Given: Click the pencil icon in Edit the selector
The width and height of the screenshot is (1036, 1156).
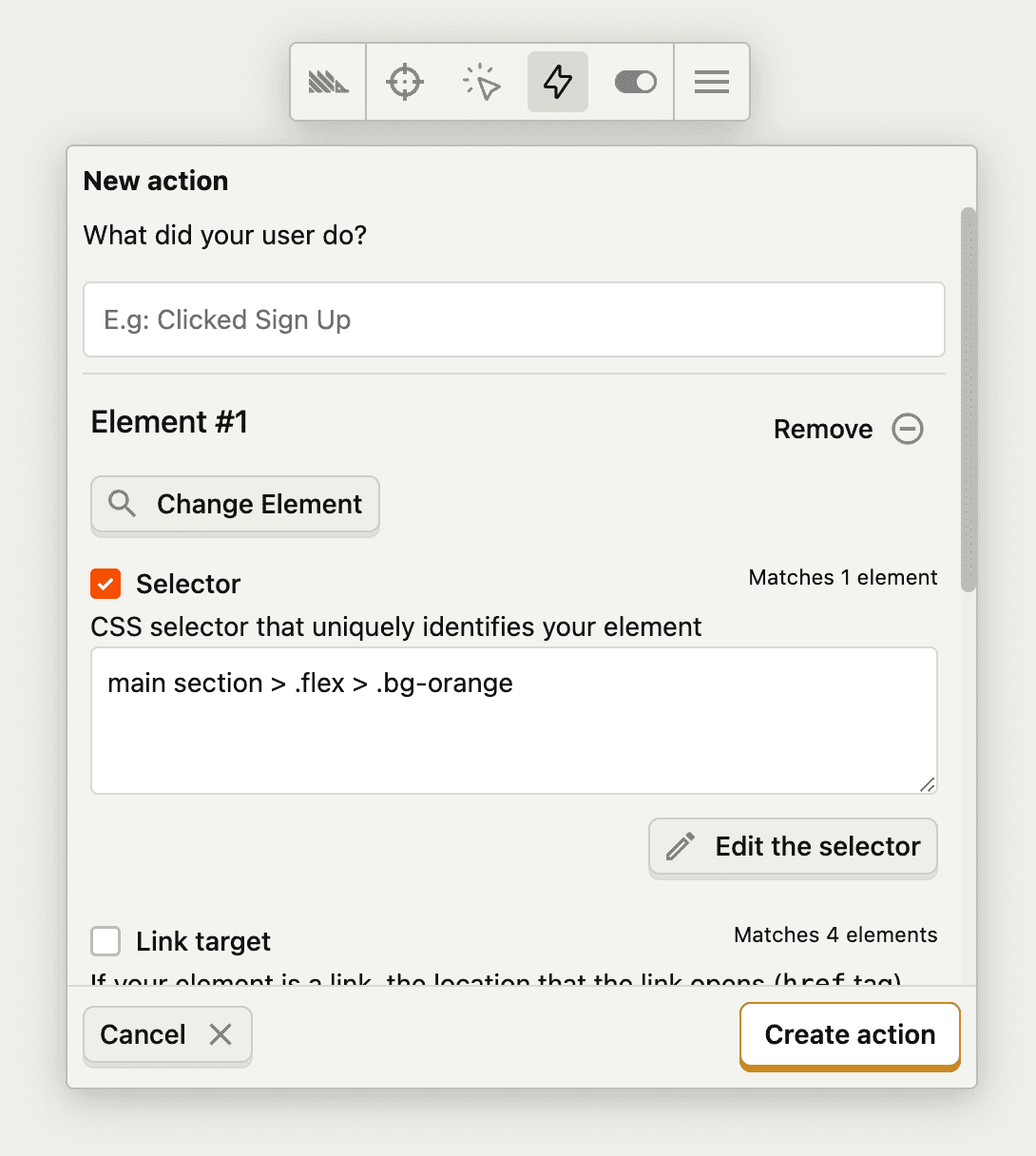Looking at the screenshot, I should (x=681, y=846).
